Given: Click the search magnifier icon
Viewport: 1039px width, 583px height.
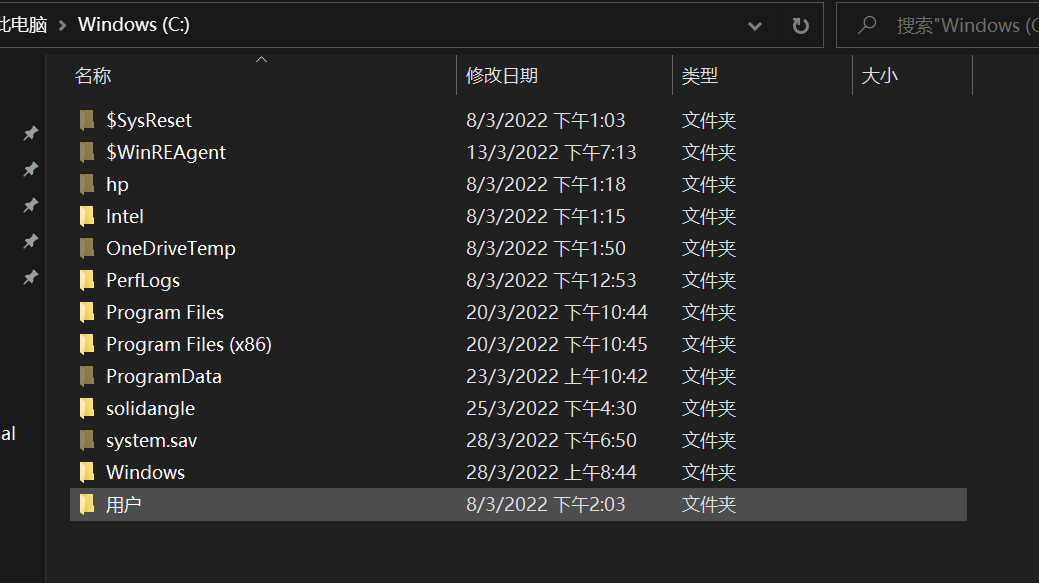Looking at the screenshot, I should click(x=868, y=24).
